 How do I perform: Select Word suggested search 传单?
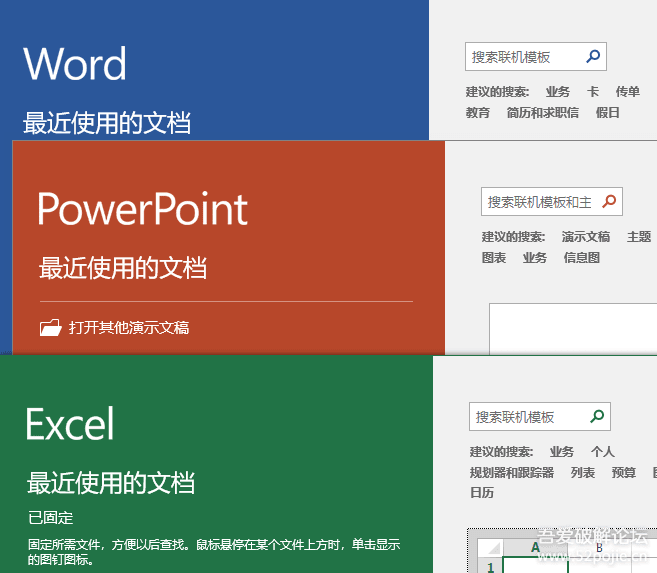click(627, 92)
